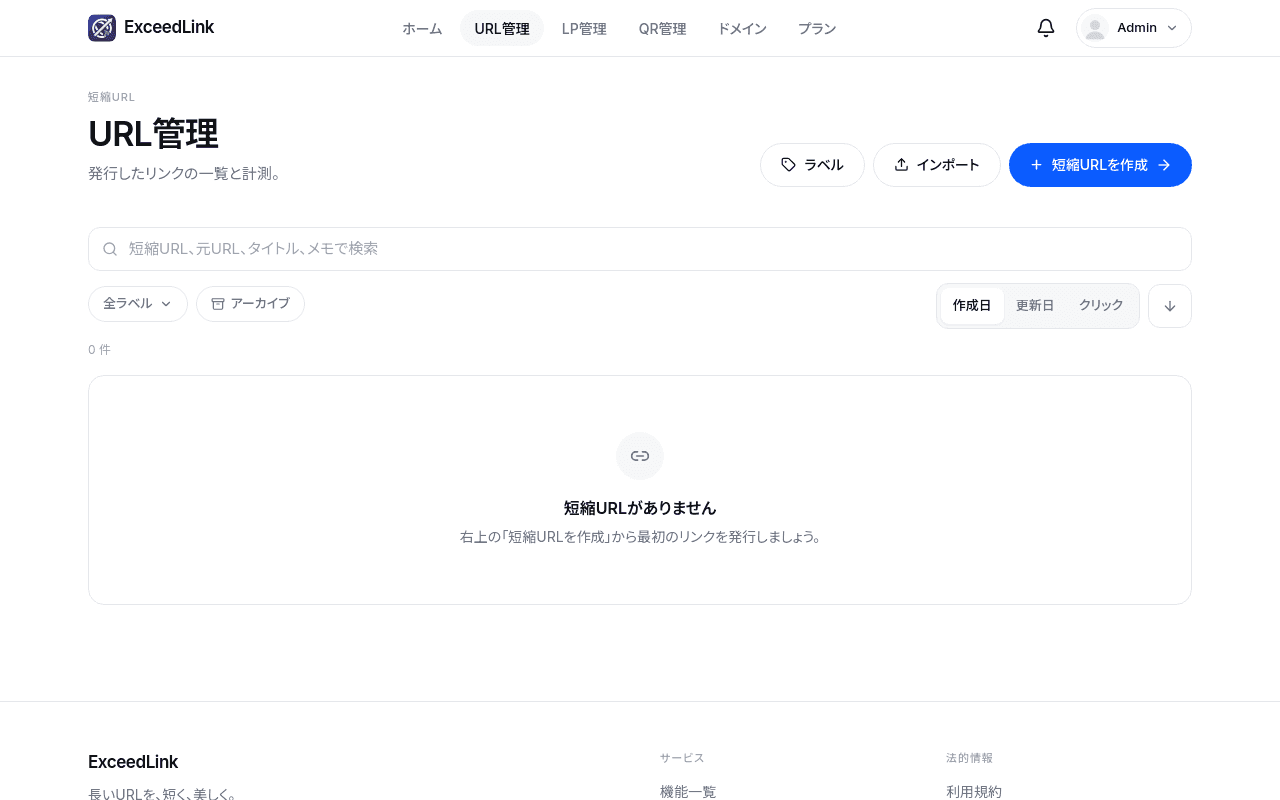The image size is (1280, 800).
Task: Go to ホーム tab
Action: click(422, 29)
